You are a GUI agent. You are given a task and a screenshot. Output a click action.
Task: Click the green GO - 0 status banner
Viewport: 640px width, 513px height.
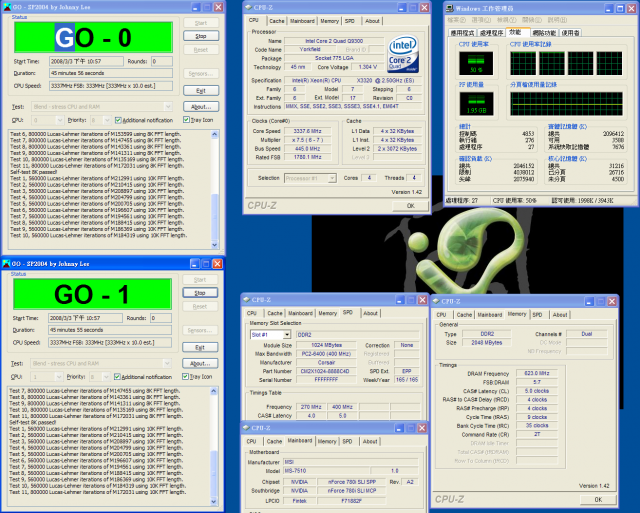[93, 37]
